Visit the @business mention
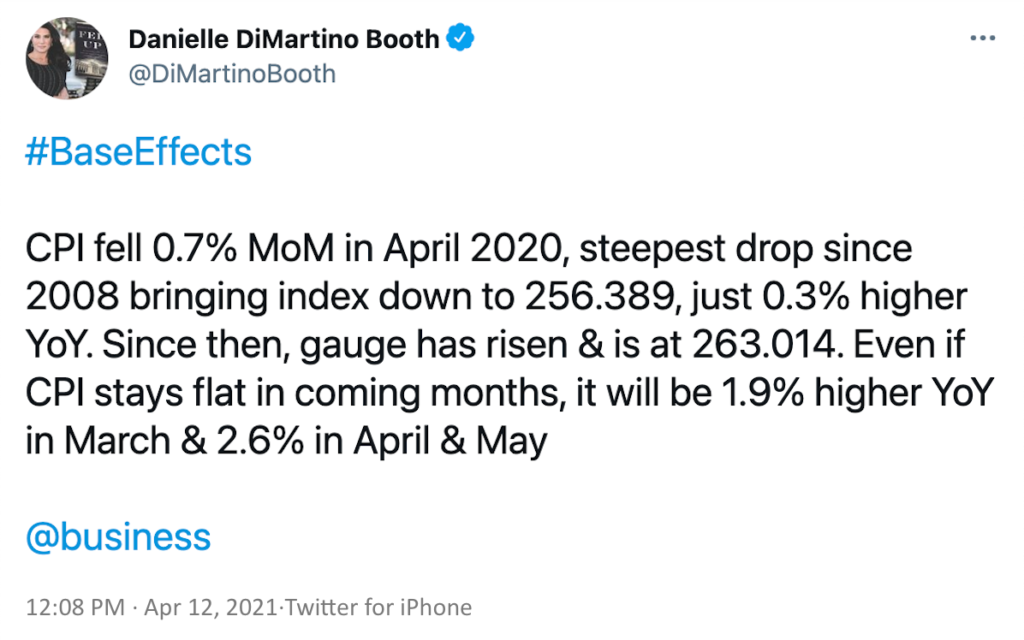Image resolution: width=1024 pixels, height=640 pixels. point(118,537)
